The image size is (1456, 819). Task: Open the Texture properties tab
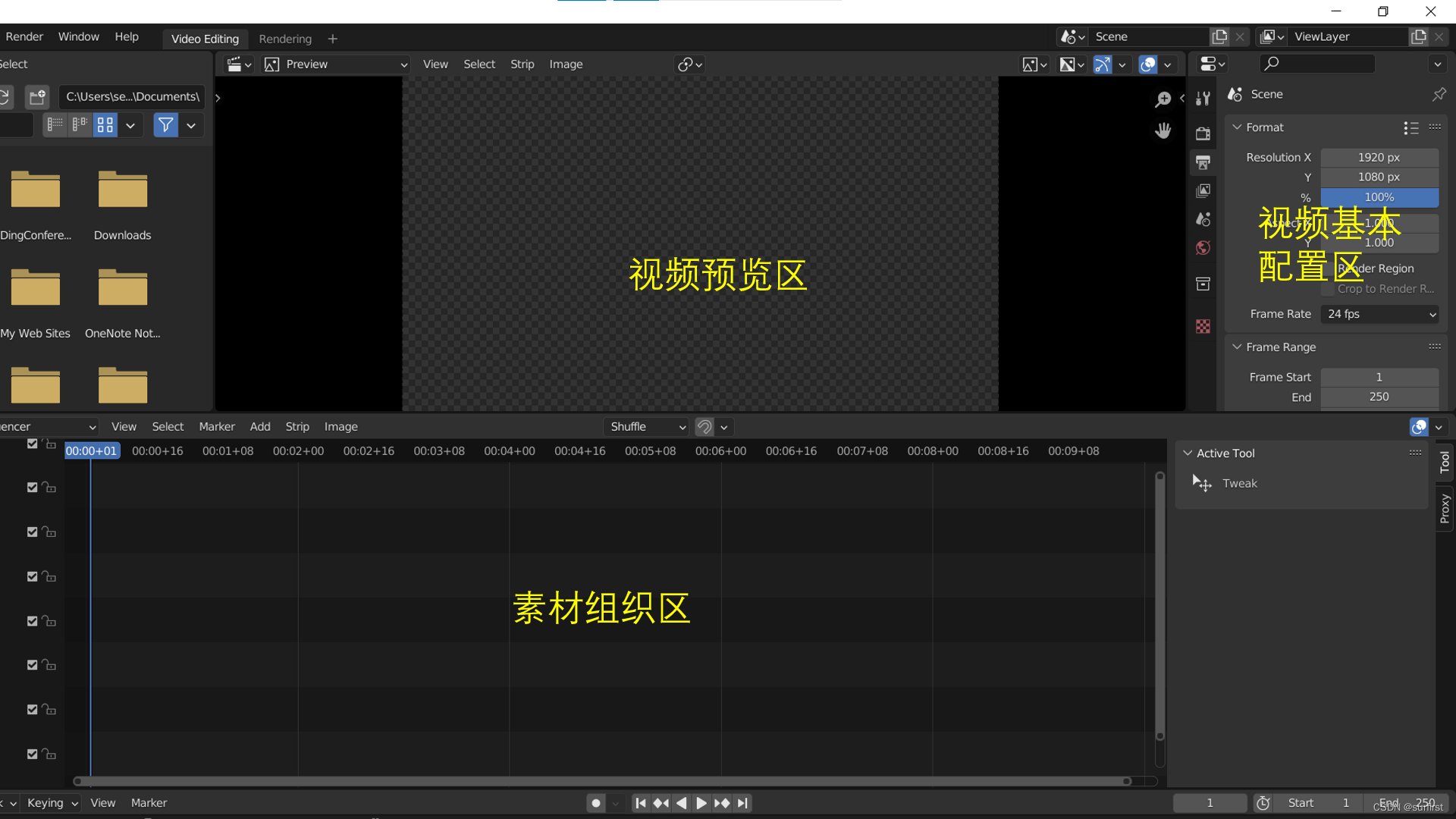tap(1203, 326)
